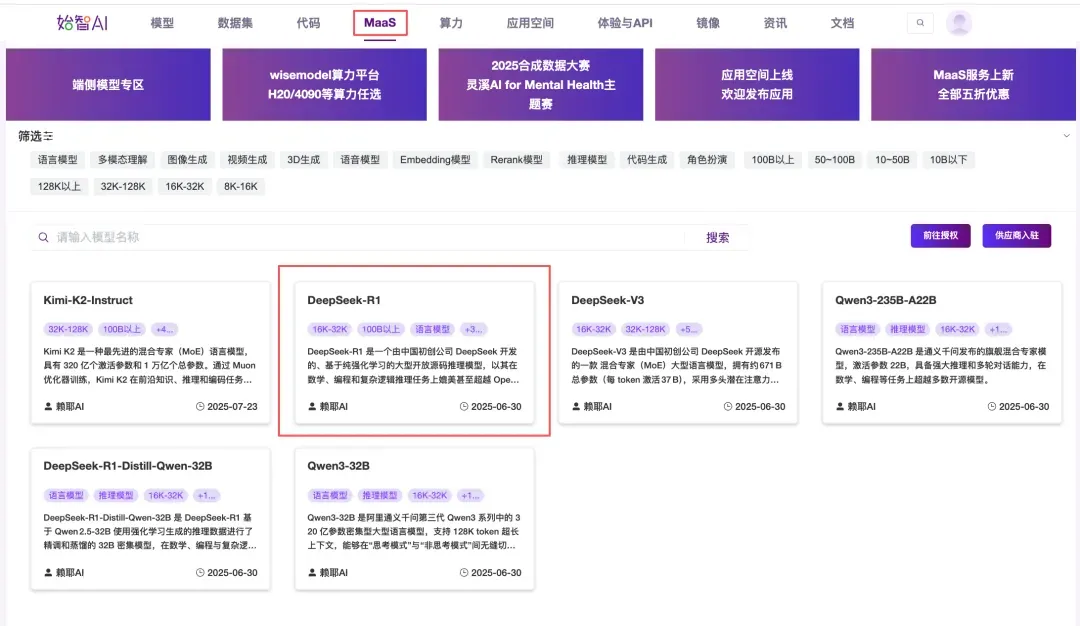Select the MaaS tab
The image size is (1080, 626).
click(x=380, y=23)
